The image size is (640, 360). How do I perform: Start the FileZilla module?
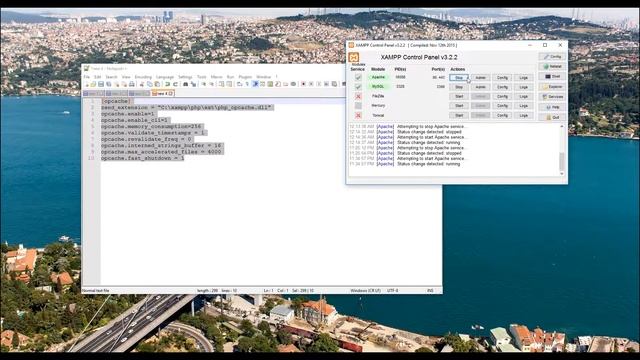(x=459, y=96)
